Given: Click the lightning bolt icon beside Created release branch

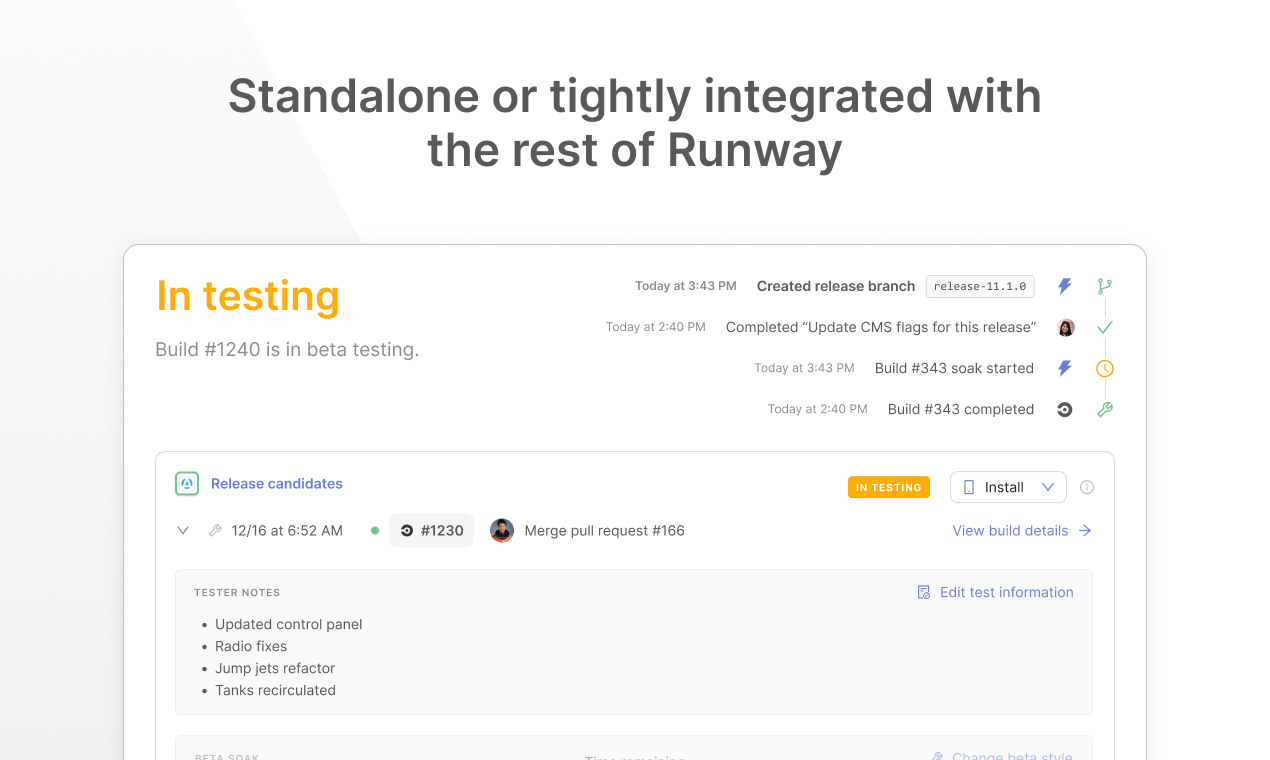Looking at the screenshot, I should point(1065,286).
